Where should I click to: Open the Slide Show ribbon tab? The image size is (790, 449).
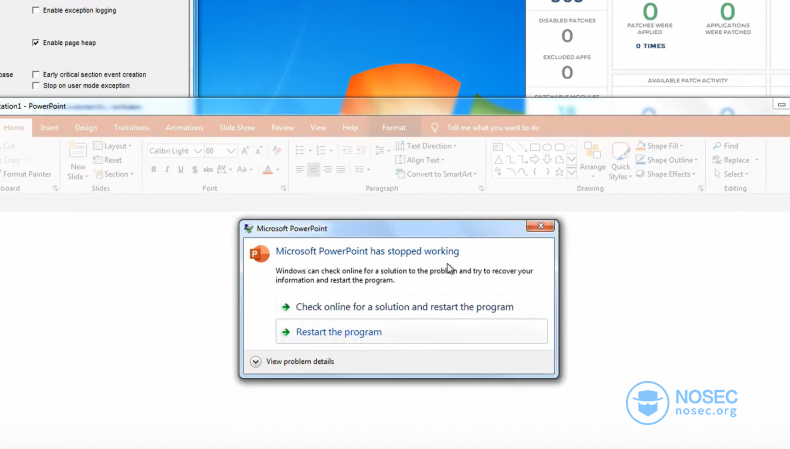tap(237, 127)
